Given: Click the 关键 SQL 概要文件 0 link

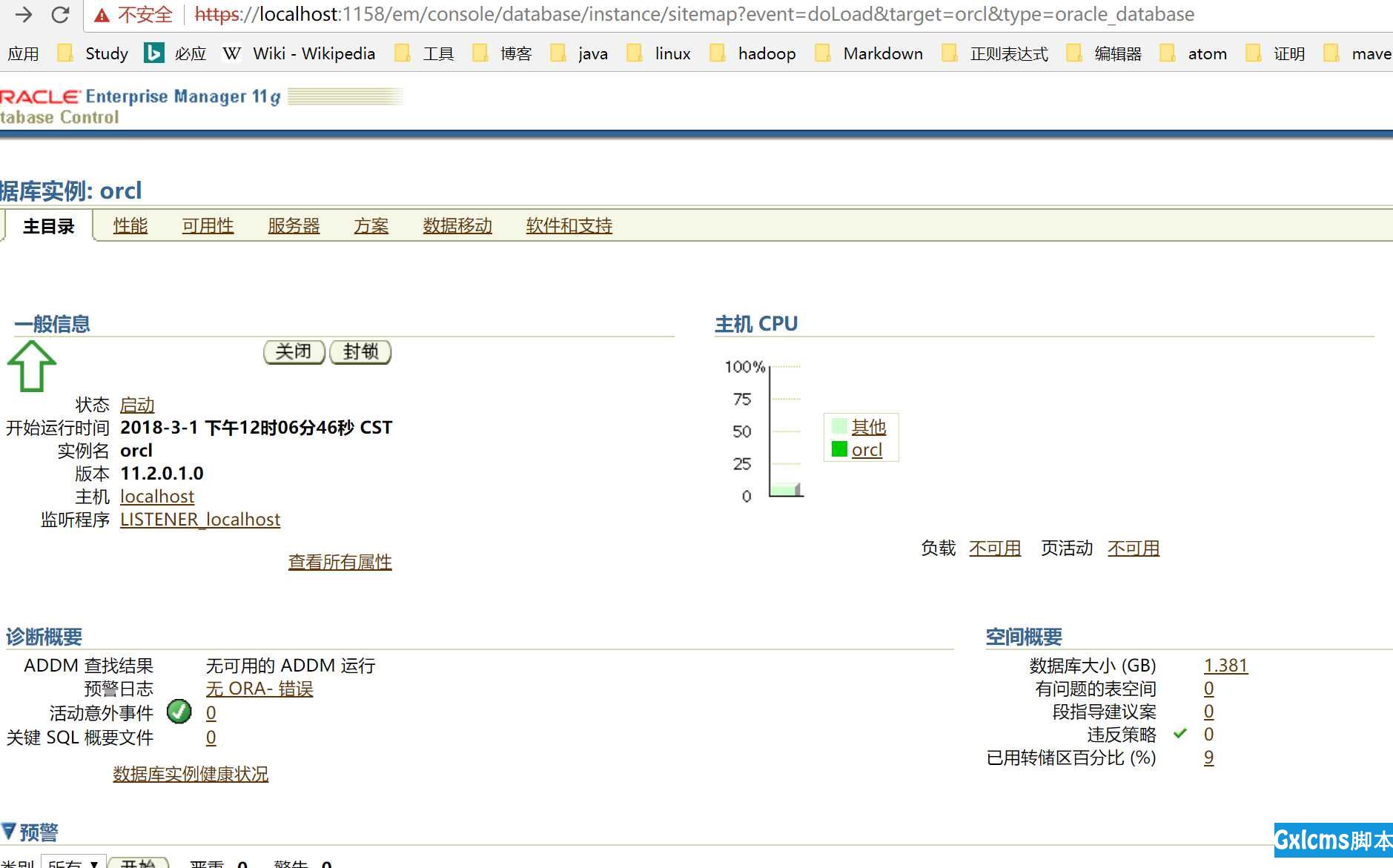Looking at the screenshot, I should click(x=211, y=738).
